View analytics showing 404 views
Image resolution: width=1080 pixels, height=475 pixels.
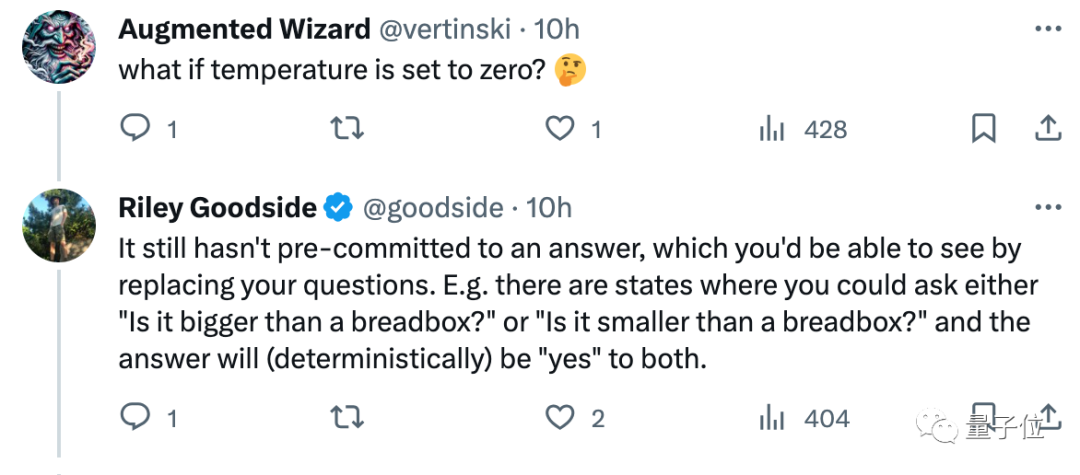point(773,418)
